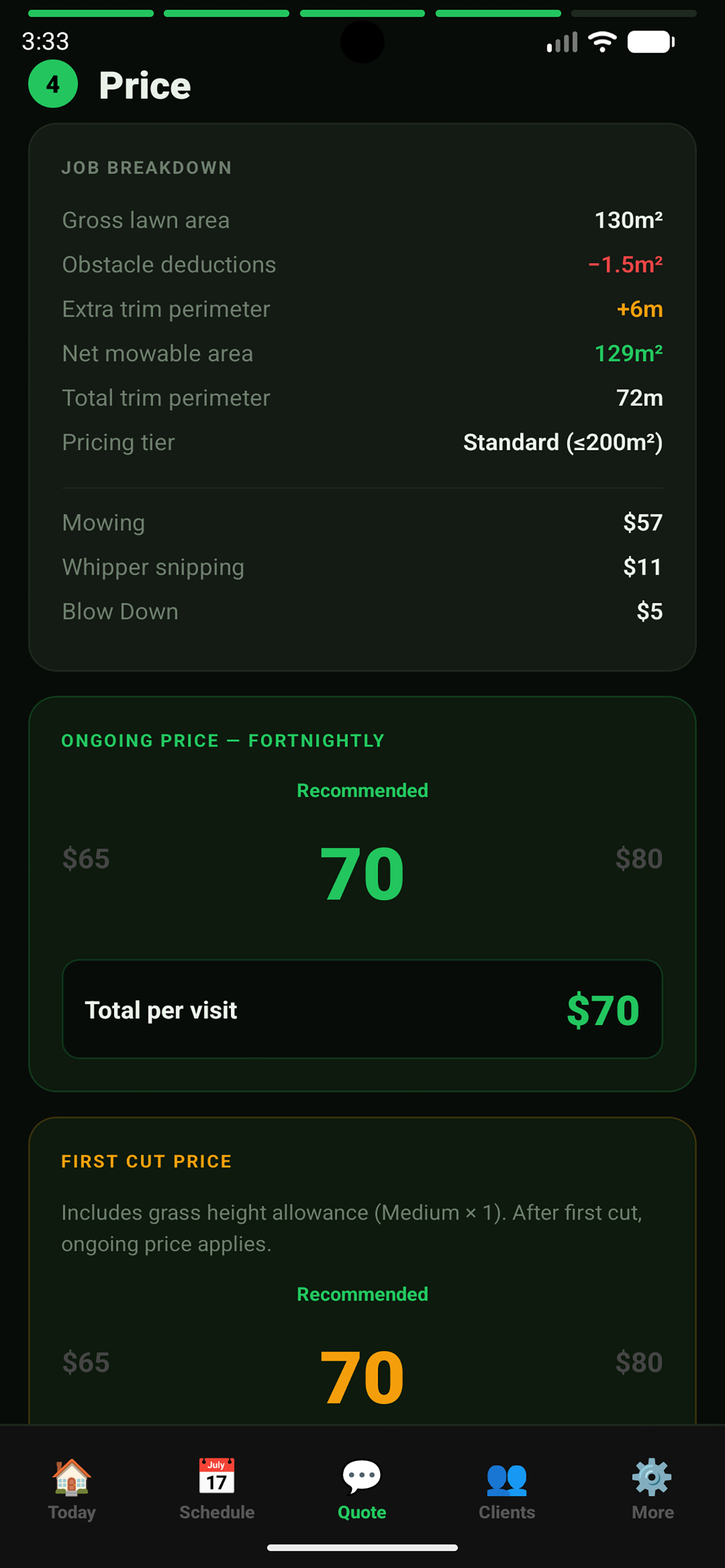The width and height of the screenshot is (725, 1568).
Task: Choose the $80 first cut price
Action: point(639,1362)
